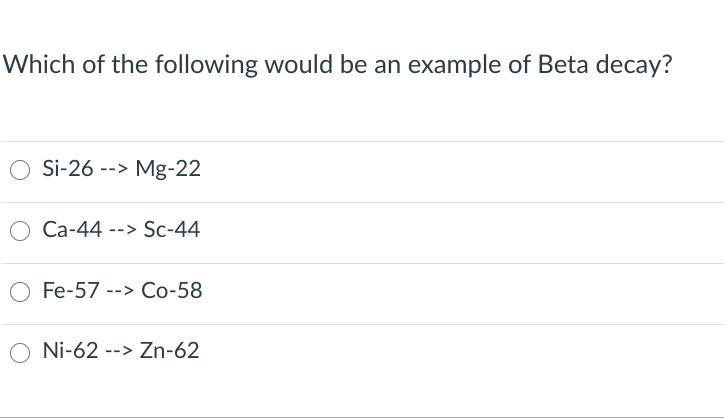Click the words 'Beta decay?' in the question
Screen dimensions: 724x418
[605, 65]
